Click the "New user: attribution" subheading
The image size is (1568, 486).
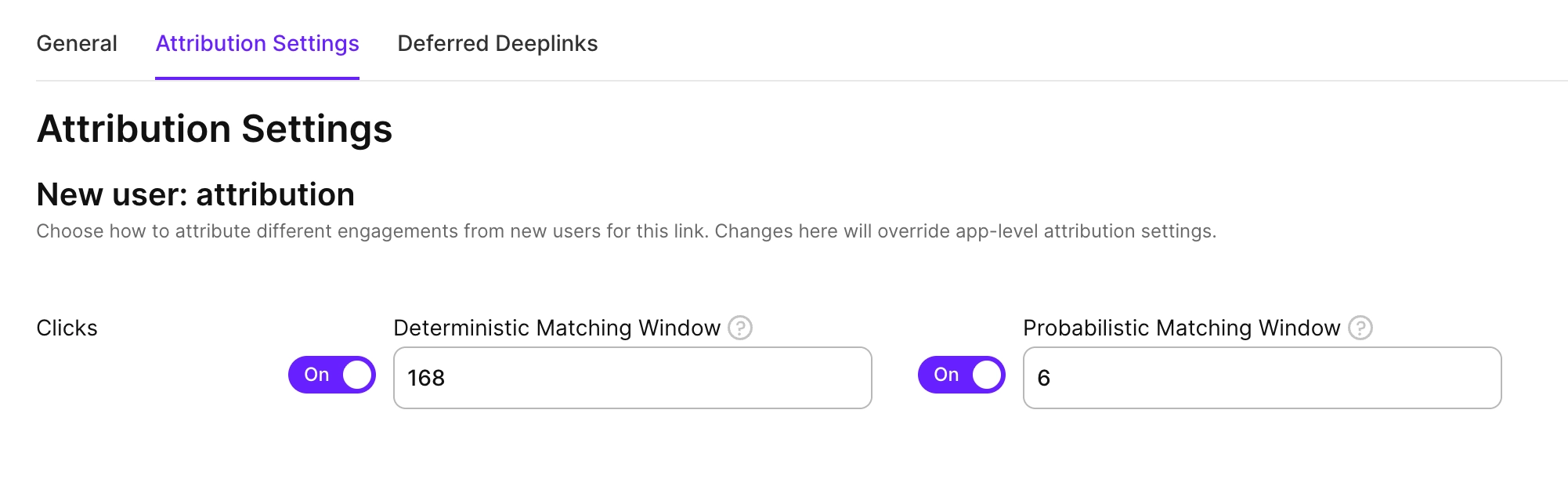coord(196,194)
